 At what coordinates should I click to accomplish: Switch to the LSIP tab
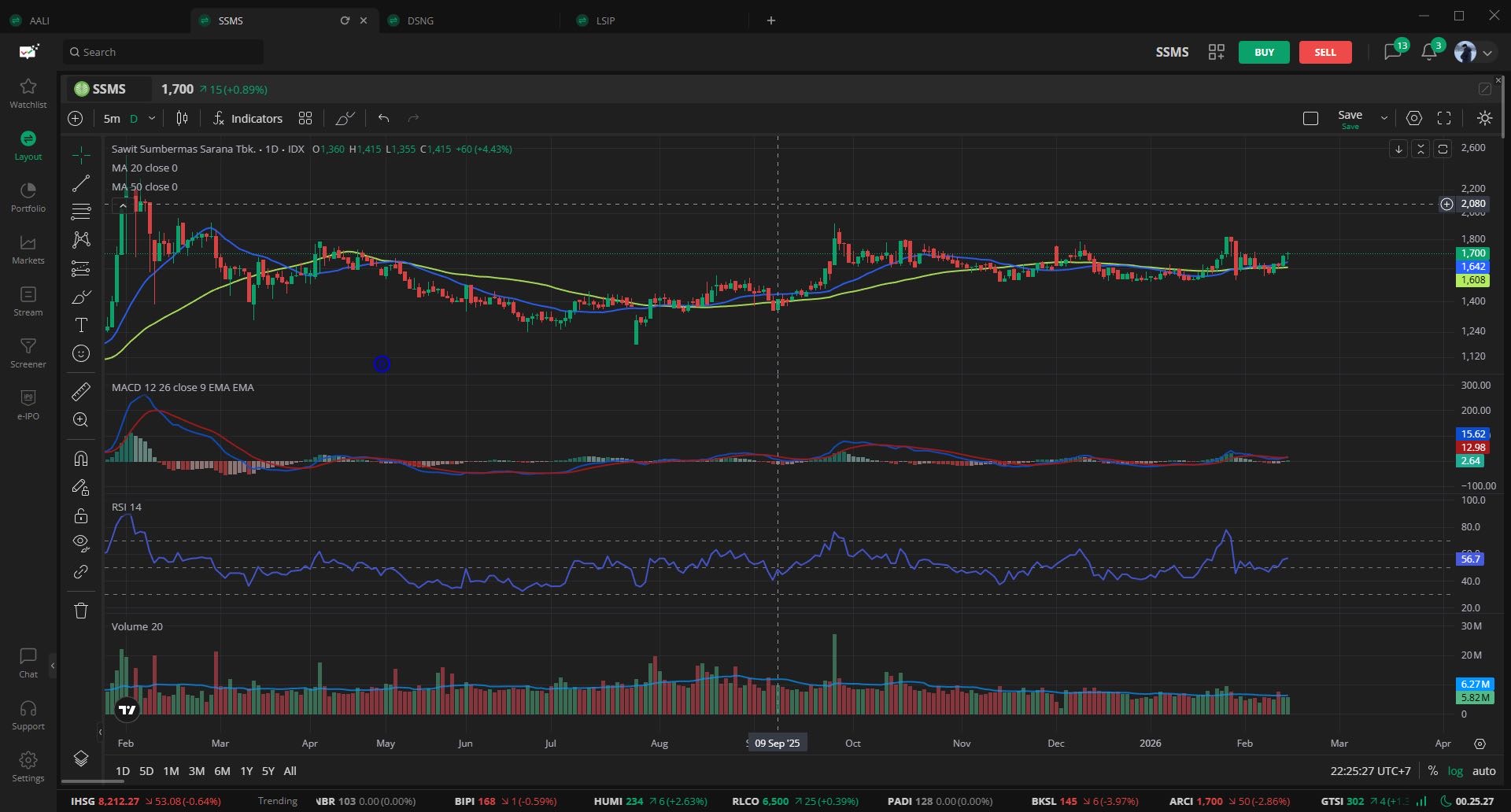[605, 20]
